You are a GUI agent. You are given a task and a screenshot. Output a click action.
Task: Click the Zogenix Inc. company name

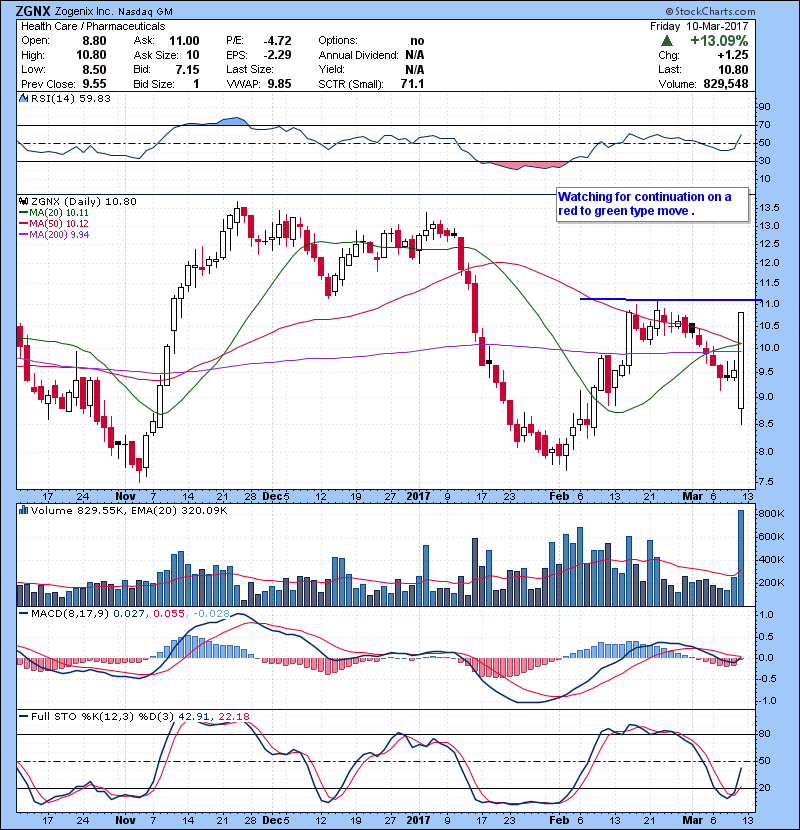tap(85, 12)
